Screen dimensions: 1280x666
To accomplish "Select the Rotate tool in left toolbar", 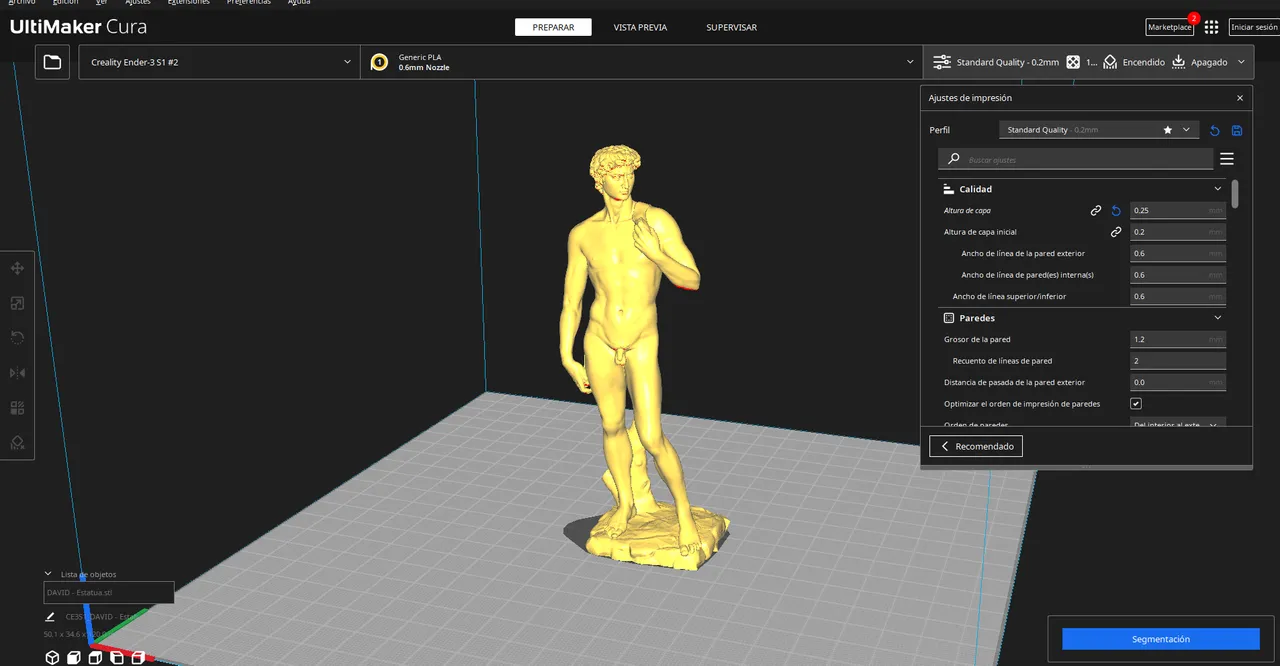I will coord(17,338).
